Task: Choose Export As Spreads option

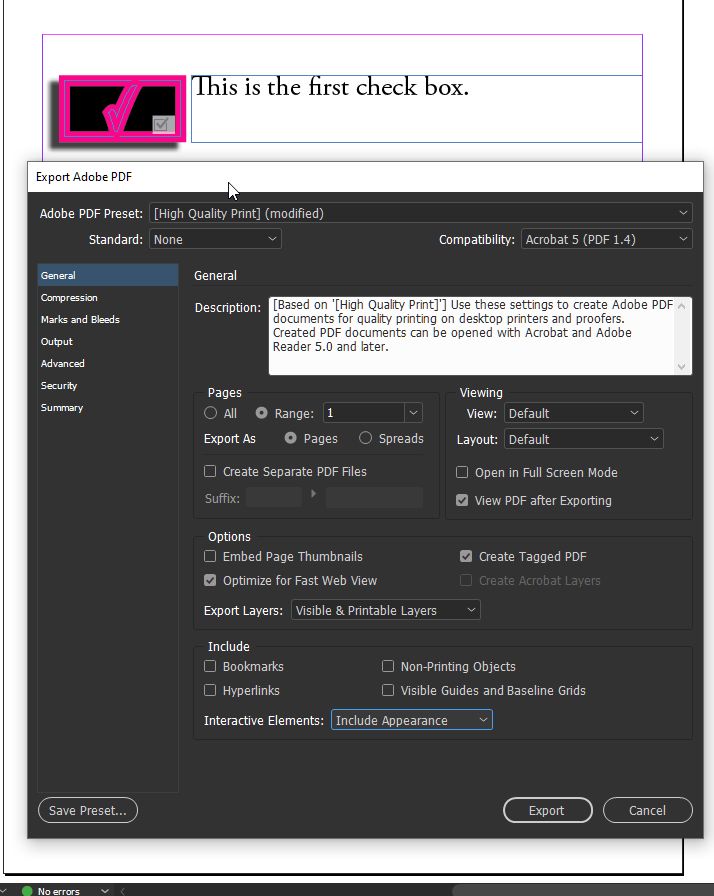Action: click(365, 438)
